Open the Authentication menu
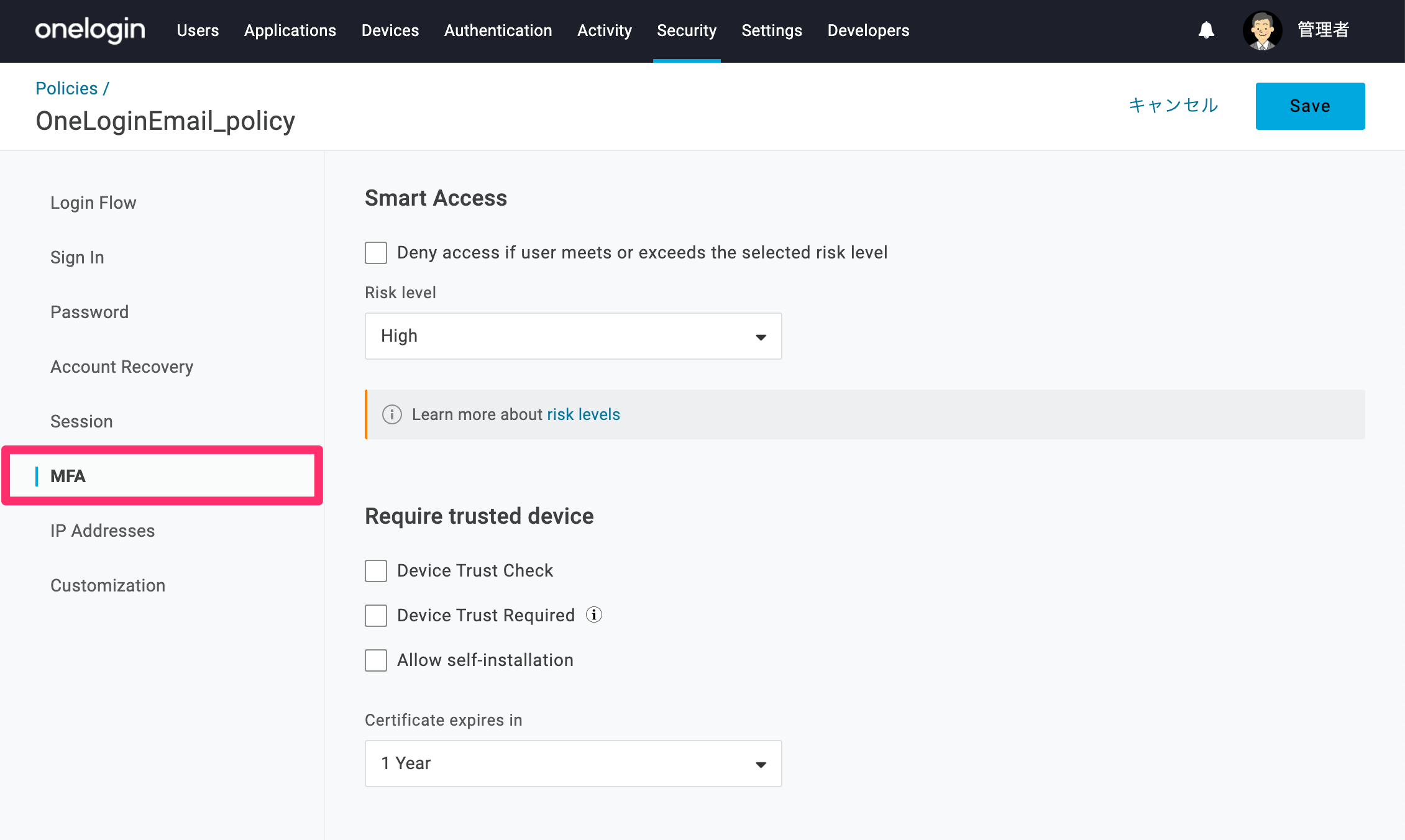 click(498, 30)
